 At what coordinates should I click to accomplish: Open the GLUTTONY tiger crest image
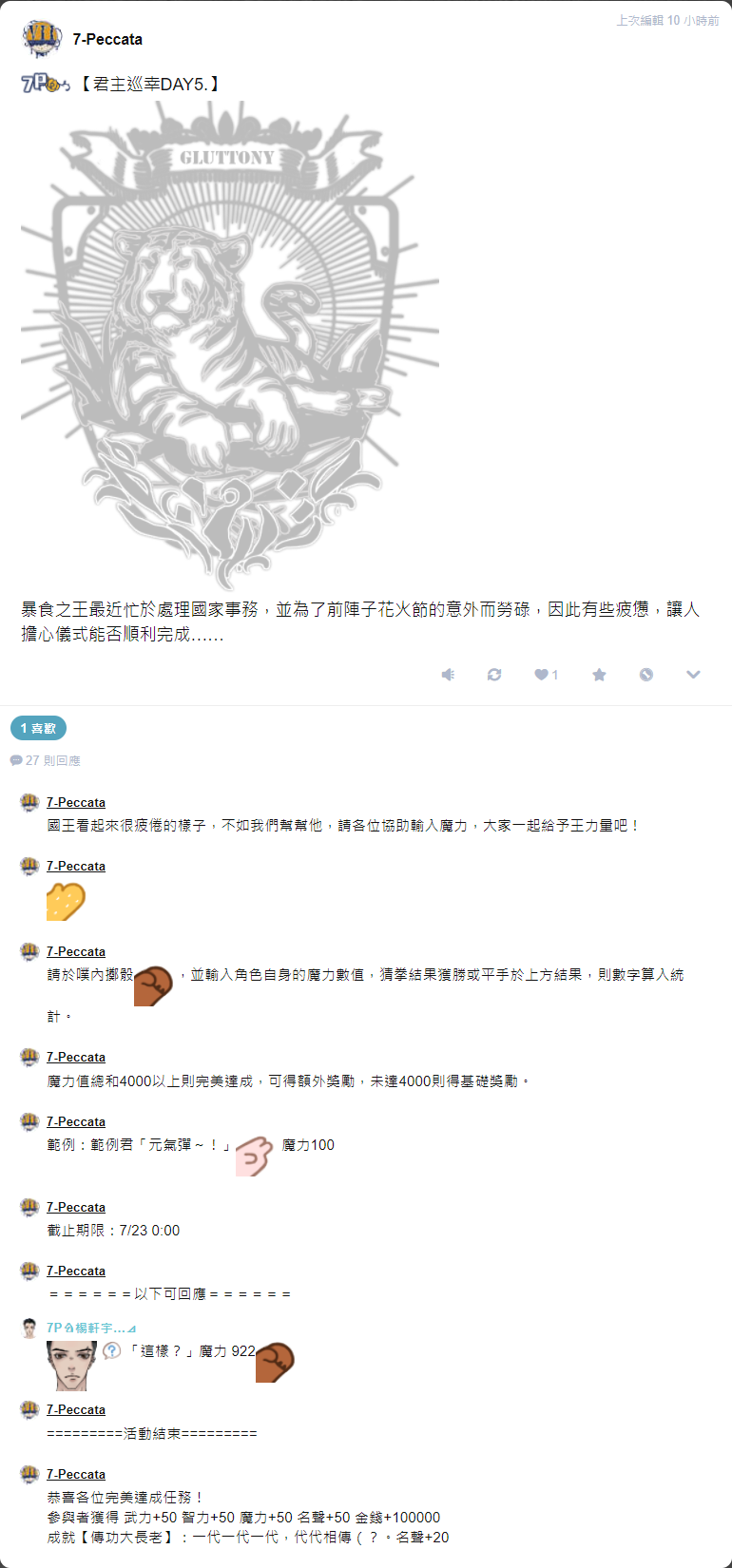230,346
